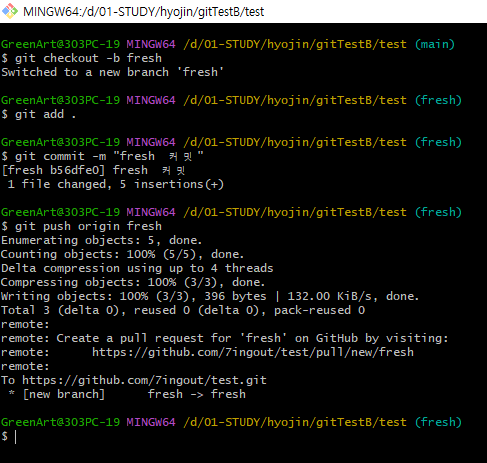Click '1 file changed, 5 insertions(+)' line
The height and width of the screenshot is (463, 487).
pos(115,184)
